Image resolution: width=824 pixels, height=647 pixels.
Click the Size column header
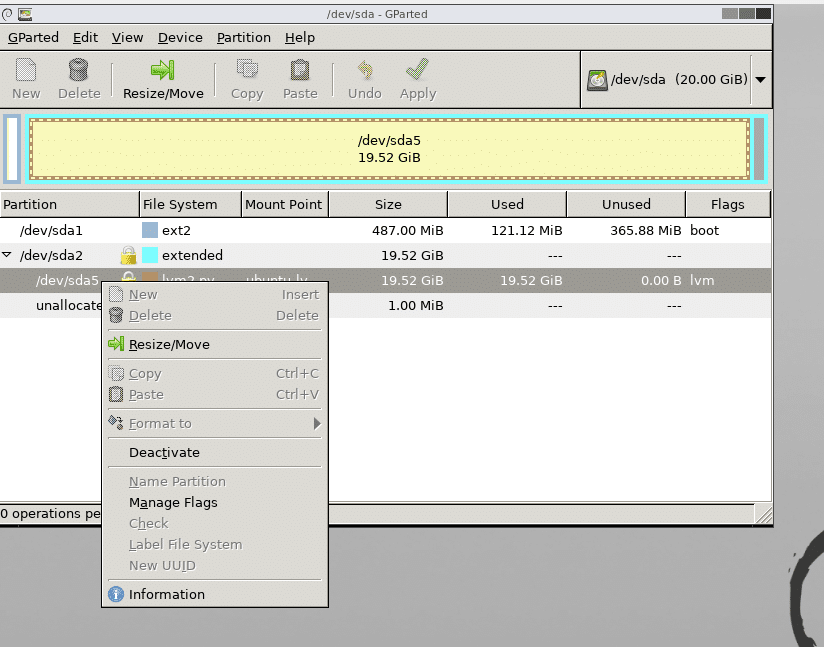(x=388, y=204)
